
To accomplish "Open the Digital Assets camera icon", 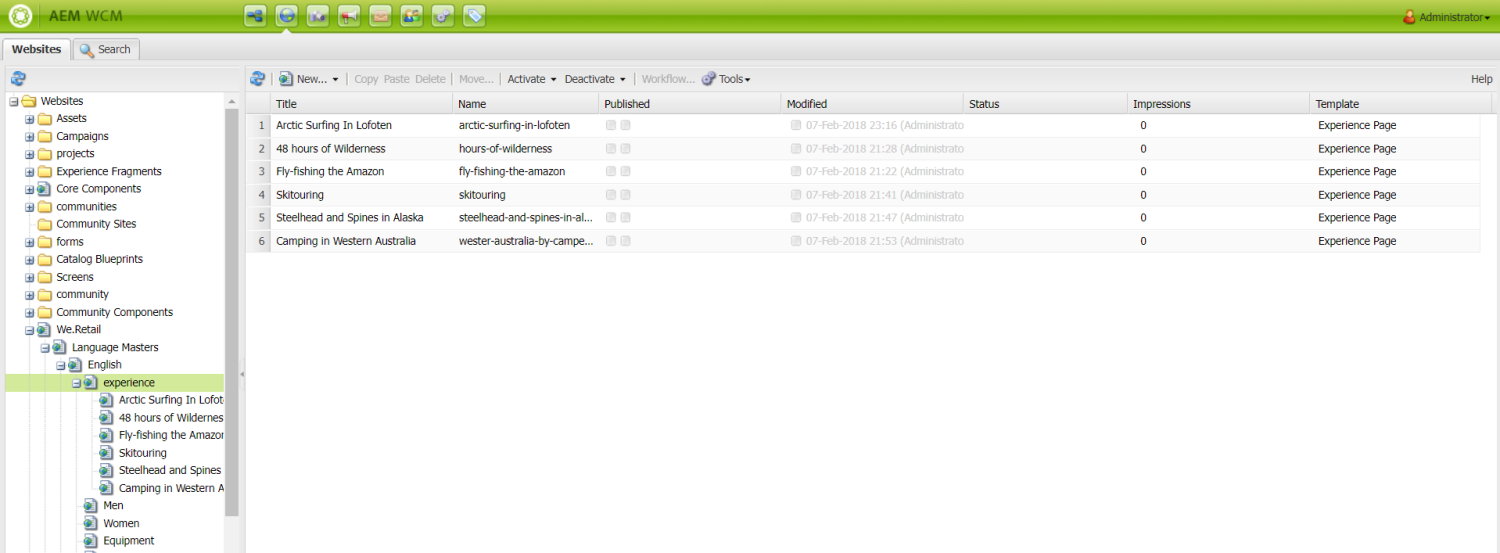I will 318,16.
